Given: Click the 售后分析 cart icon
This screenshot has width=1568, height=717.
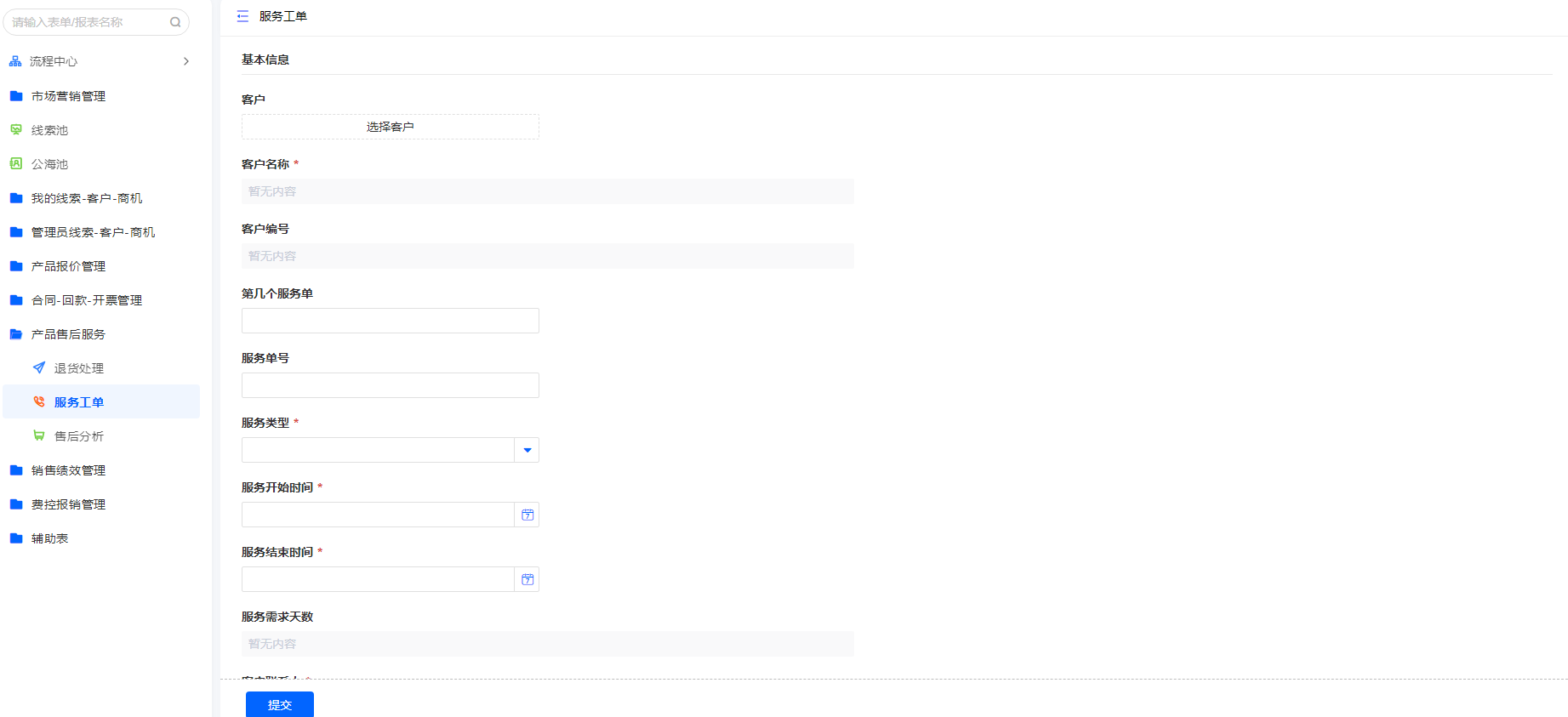Looking at the screenshot, I should pos(39,435).
